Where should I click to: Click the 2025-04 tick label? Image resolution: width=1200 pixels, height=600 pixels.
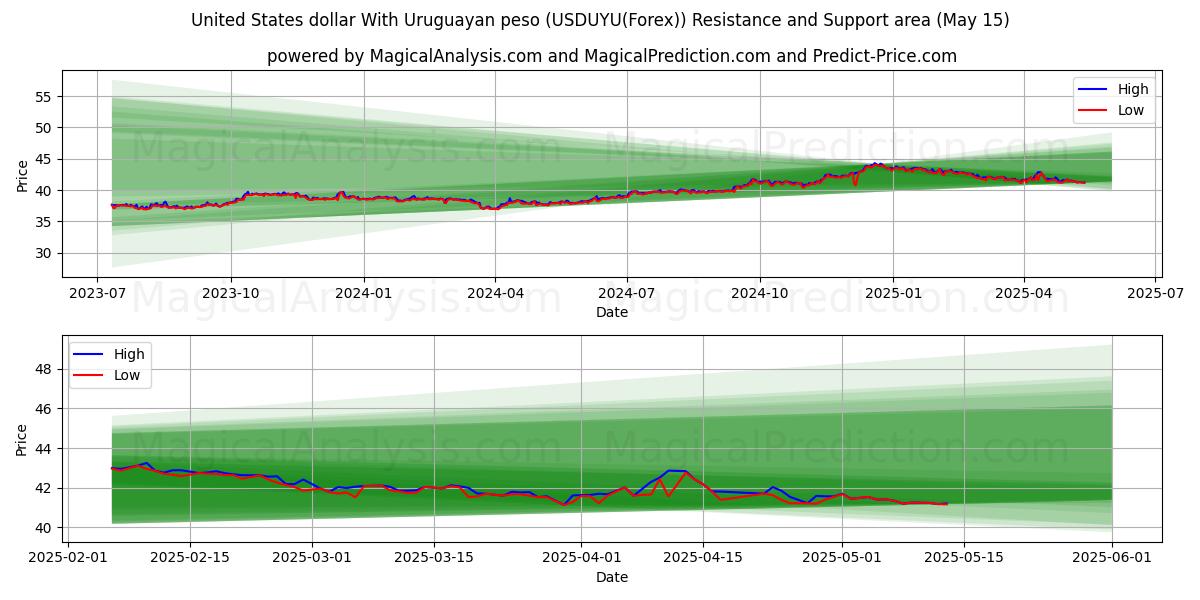click(x=1024, y=294)
